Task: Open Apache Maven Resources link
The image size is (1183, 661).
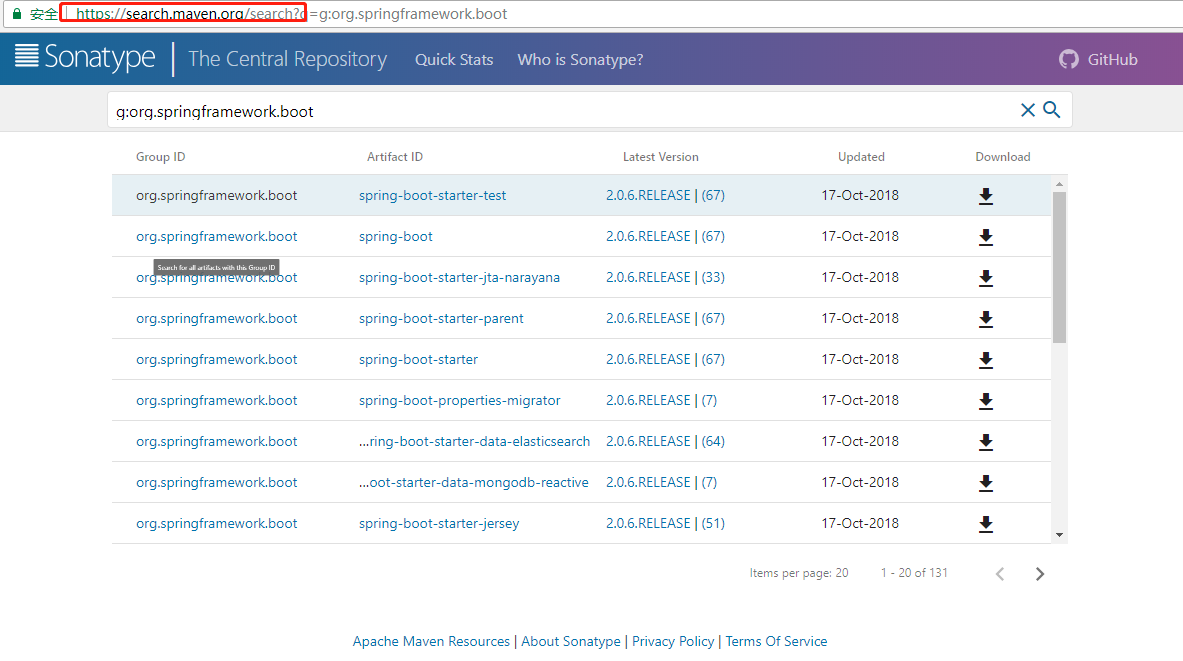Action: coord(432,641)
